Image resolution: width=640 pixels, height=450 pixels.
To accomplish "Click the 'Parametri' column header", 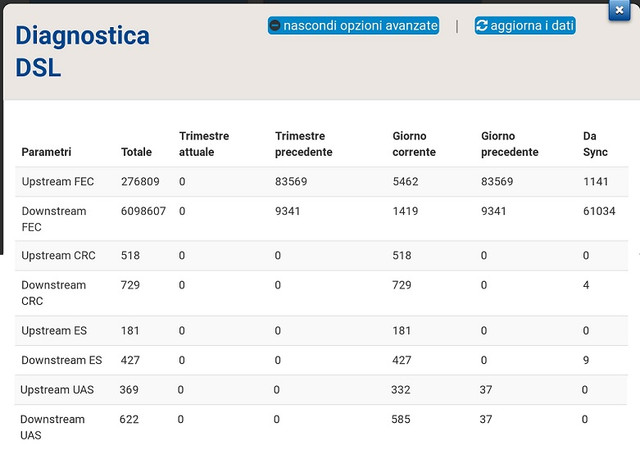I will click(46, 152).
